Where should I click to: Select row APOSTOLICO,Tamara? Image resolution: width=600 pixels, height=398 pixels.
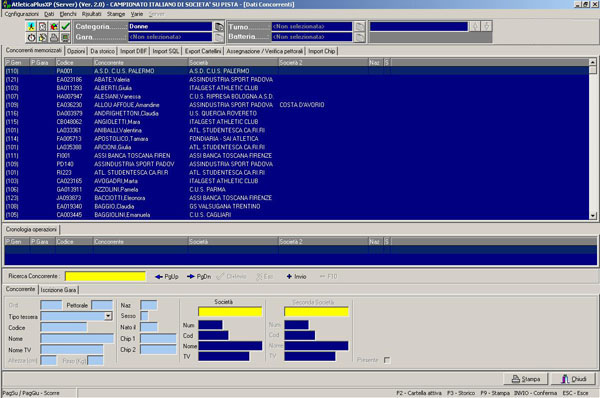coord(297,139)
